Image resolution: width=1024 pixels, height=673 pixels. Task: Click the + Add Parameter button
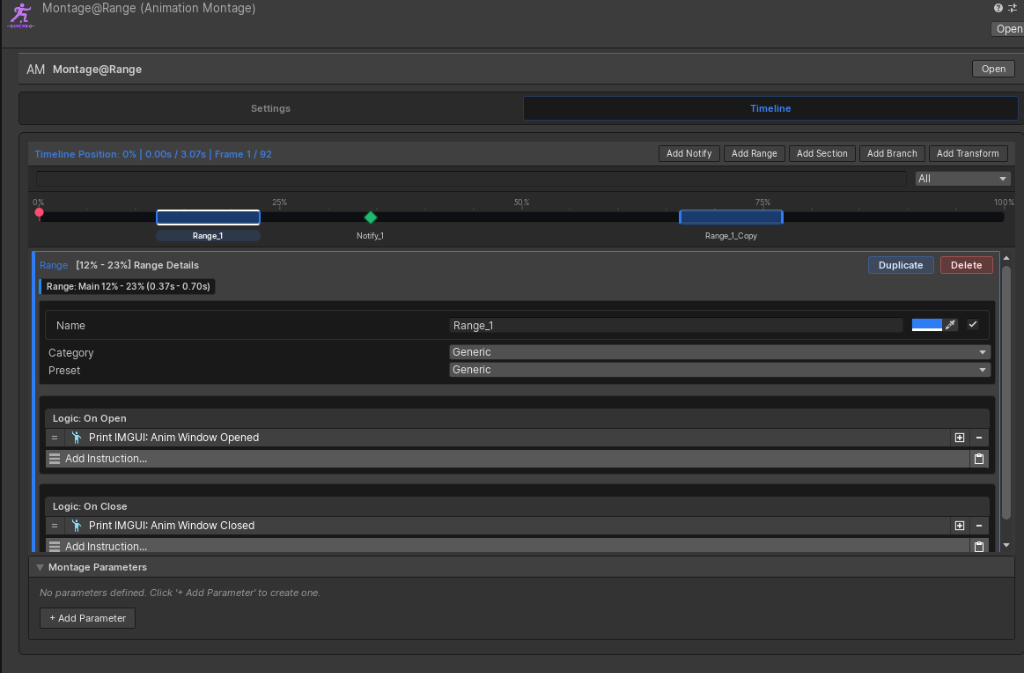tap(88, 618)
